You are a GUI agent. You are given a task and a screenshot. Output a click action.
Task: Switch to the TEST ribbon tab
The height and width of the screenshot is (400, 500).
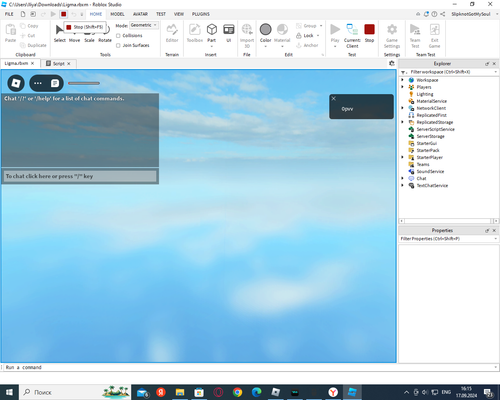pos(161,14)
